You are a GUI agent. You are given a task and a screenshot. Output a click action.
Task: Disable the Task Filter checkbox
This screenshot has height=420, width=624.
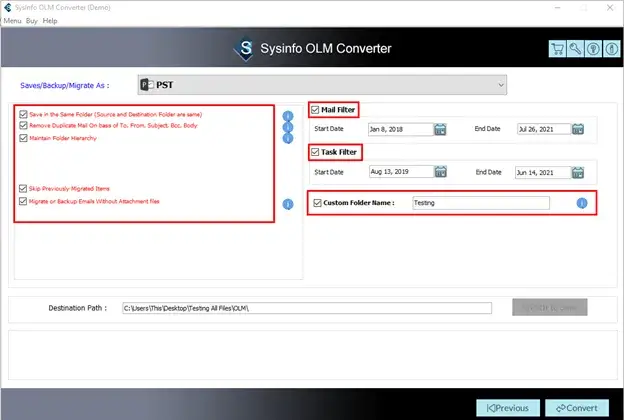click(315, 152)
